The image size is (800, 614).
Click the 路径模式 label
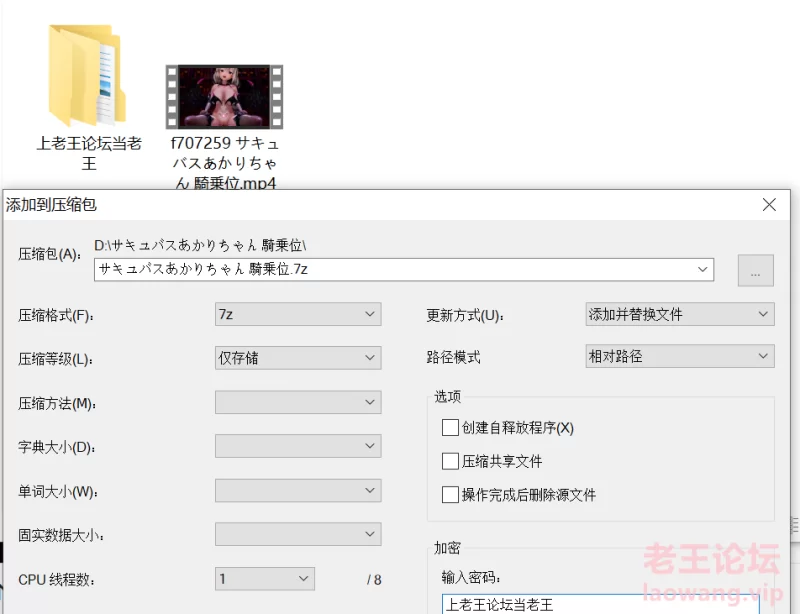point(454,357)
